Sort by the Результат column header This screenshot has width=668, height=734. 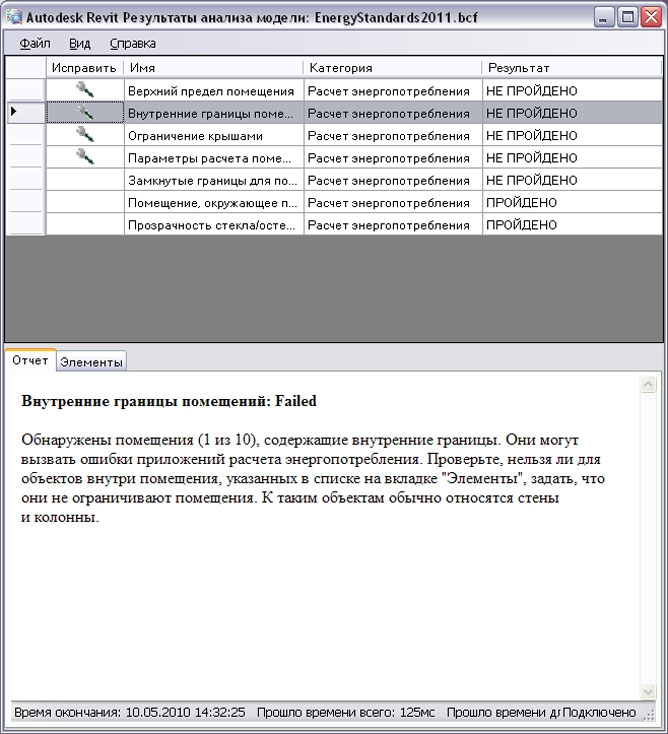pyautogui.click(x=572, y=68)
